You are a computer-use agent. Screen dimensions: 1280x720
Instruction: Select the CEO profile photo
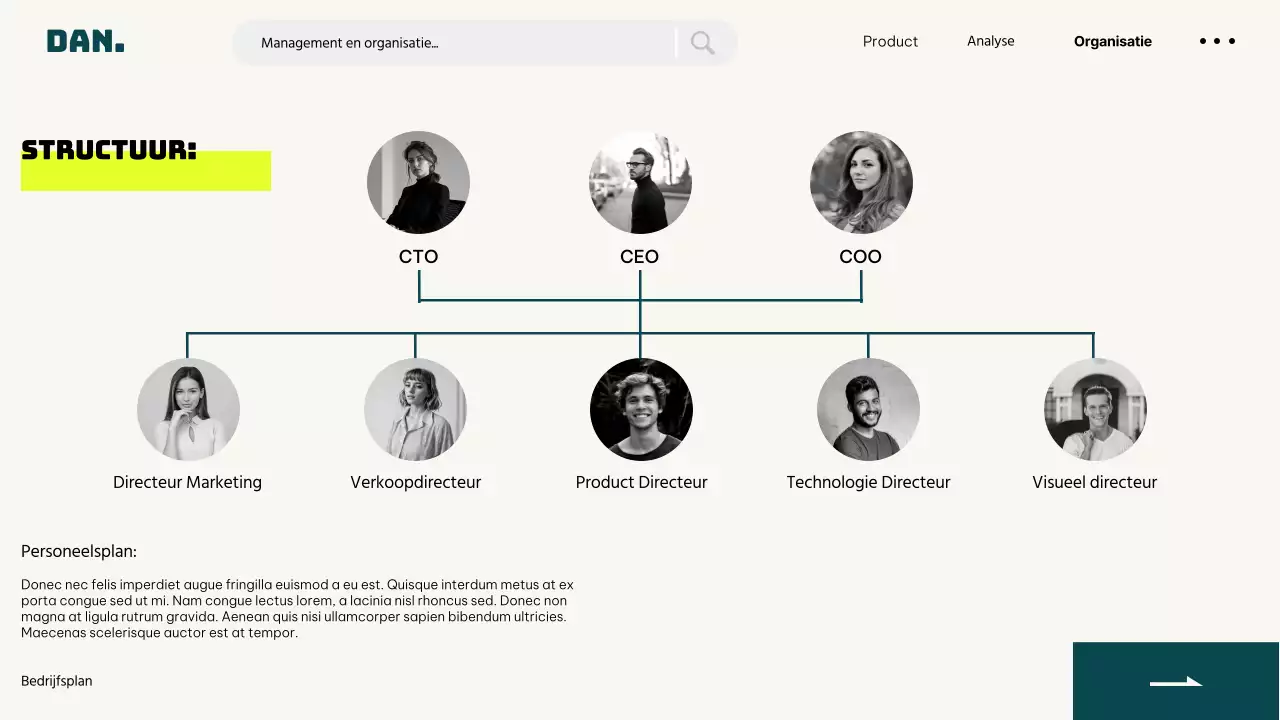pos(640,182)
